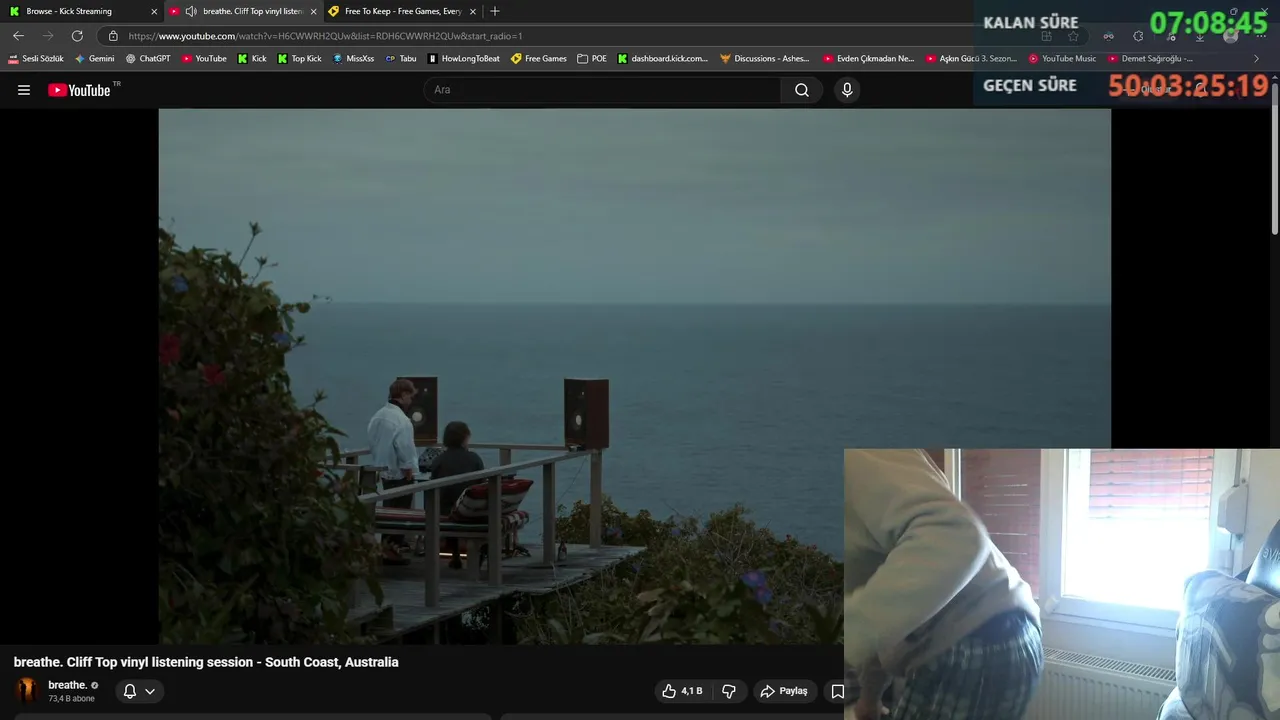The image size is (1280, 720).
Task: Like the video with thumbs up
Action: click(682, 691)
